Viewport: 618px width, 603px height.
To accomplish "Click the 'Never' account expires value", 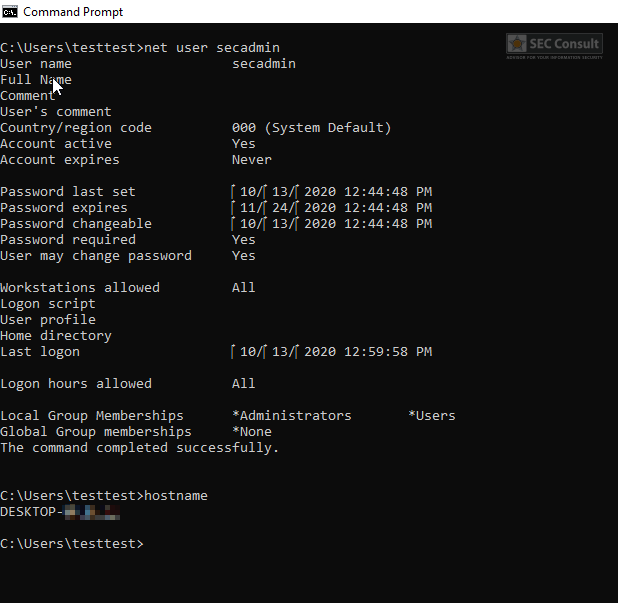I will tap(251, 160).
